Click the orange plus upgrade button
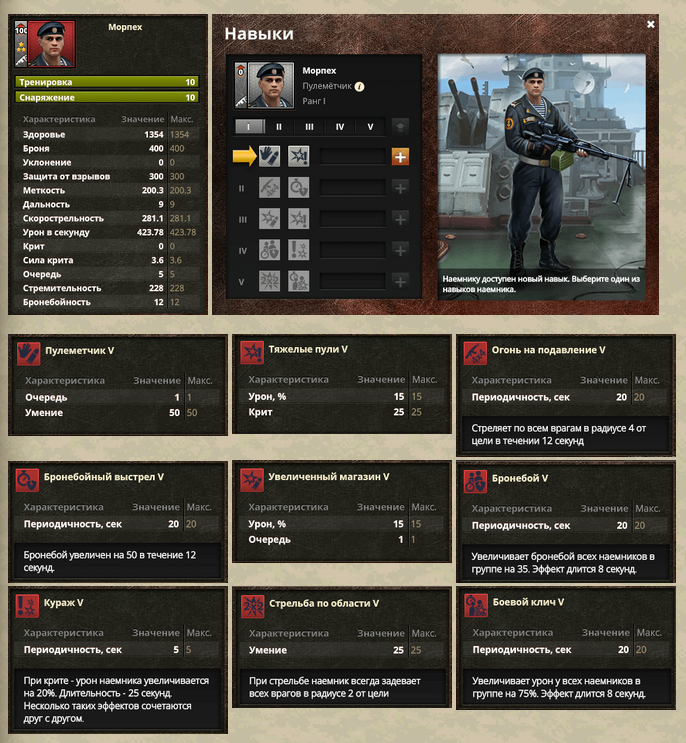Screen dimensions: 686x743 tap(400, 157)
